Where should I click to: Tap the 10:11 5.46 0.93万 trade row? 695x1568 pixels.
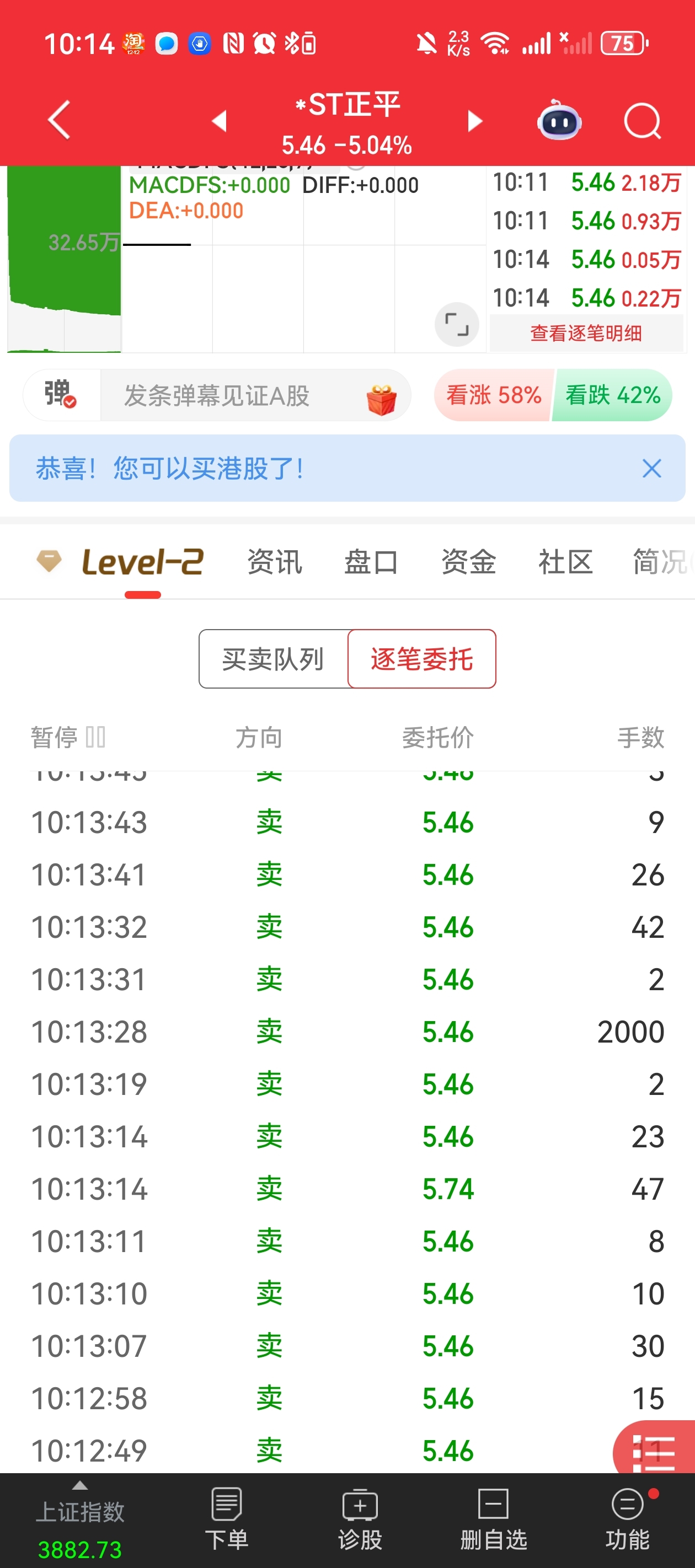click(586, 221)
